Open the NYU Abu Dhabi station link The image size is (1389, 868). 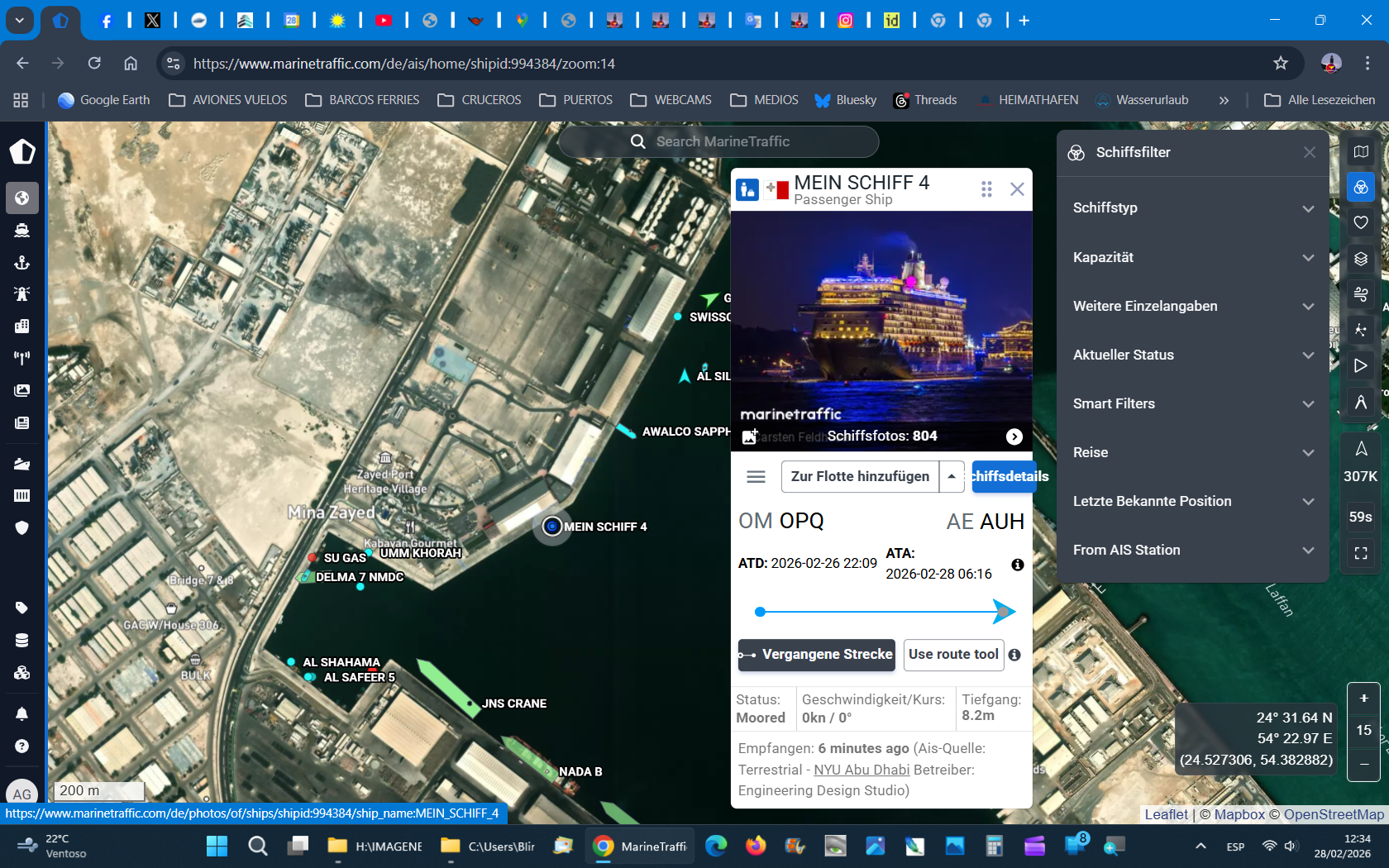pyautogui.click(x=861, y=770)
